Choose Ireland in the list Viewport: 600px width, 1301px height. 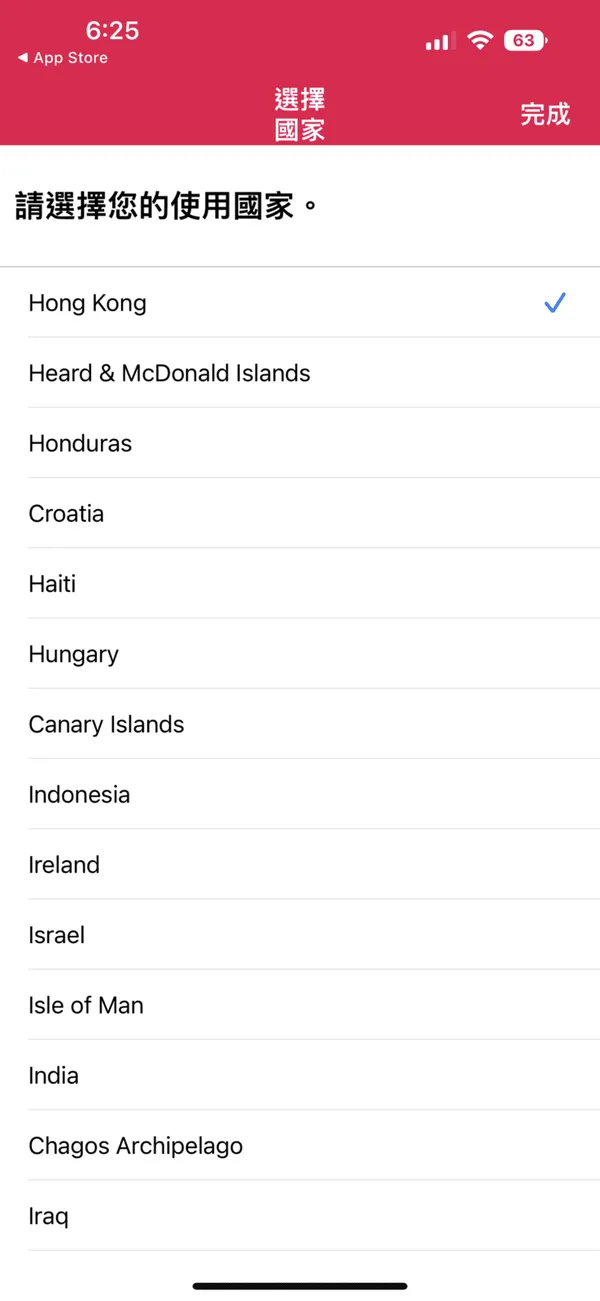pos(300,864)
